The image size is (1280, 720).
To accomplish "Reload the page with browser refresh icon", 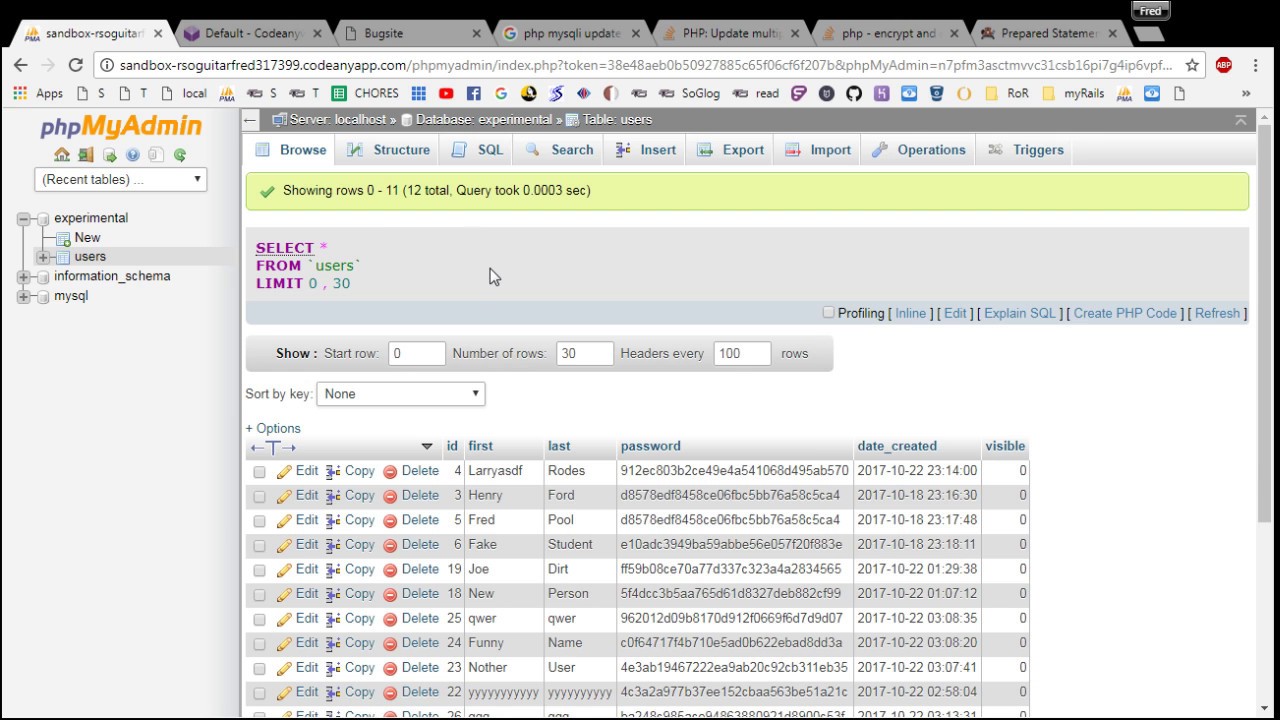I will click(75, 65).
